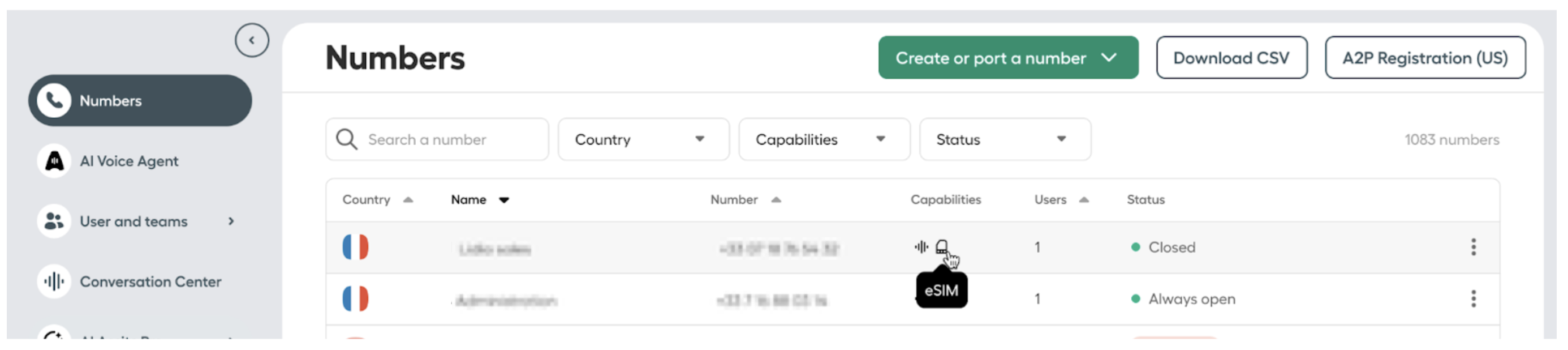Sort by Users column
The height and width of the screenshot is (350, 1568).
pyautogui.click(x=1062, y=200)
